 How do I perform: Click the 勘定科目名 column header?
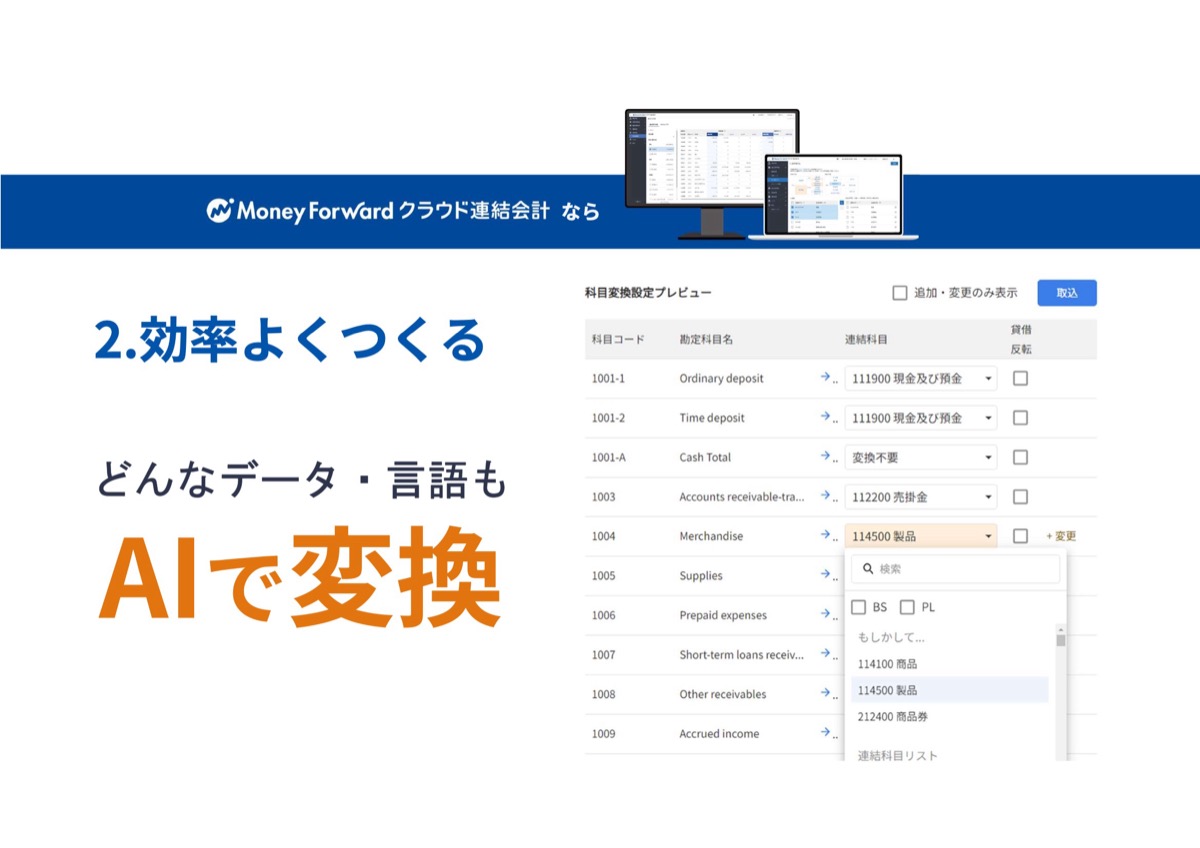pyautogui.click(x=706, y=340)
